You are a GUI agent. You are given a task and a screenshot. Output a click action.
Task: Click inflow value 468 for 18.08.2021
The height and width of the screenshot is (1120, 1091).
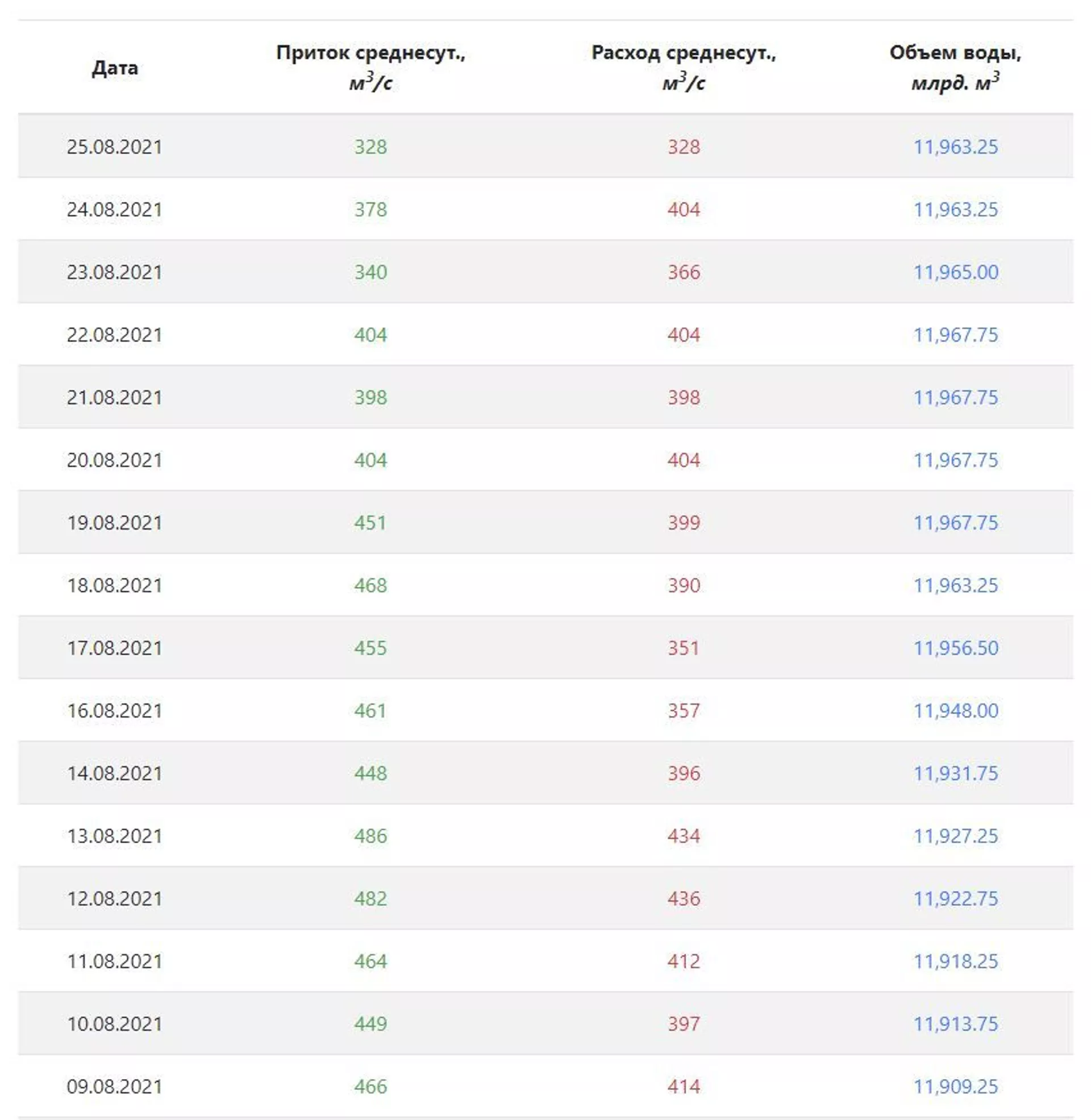pos(370,585)
